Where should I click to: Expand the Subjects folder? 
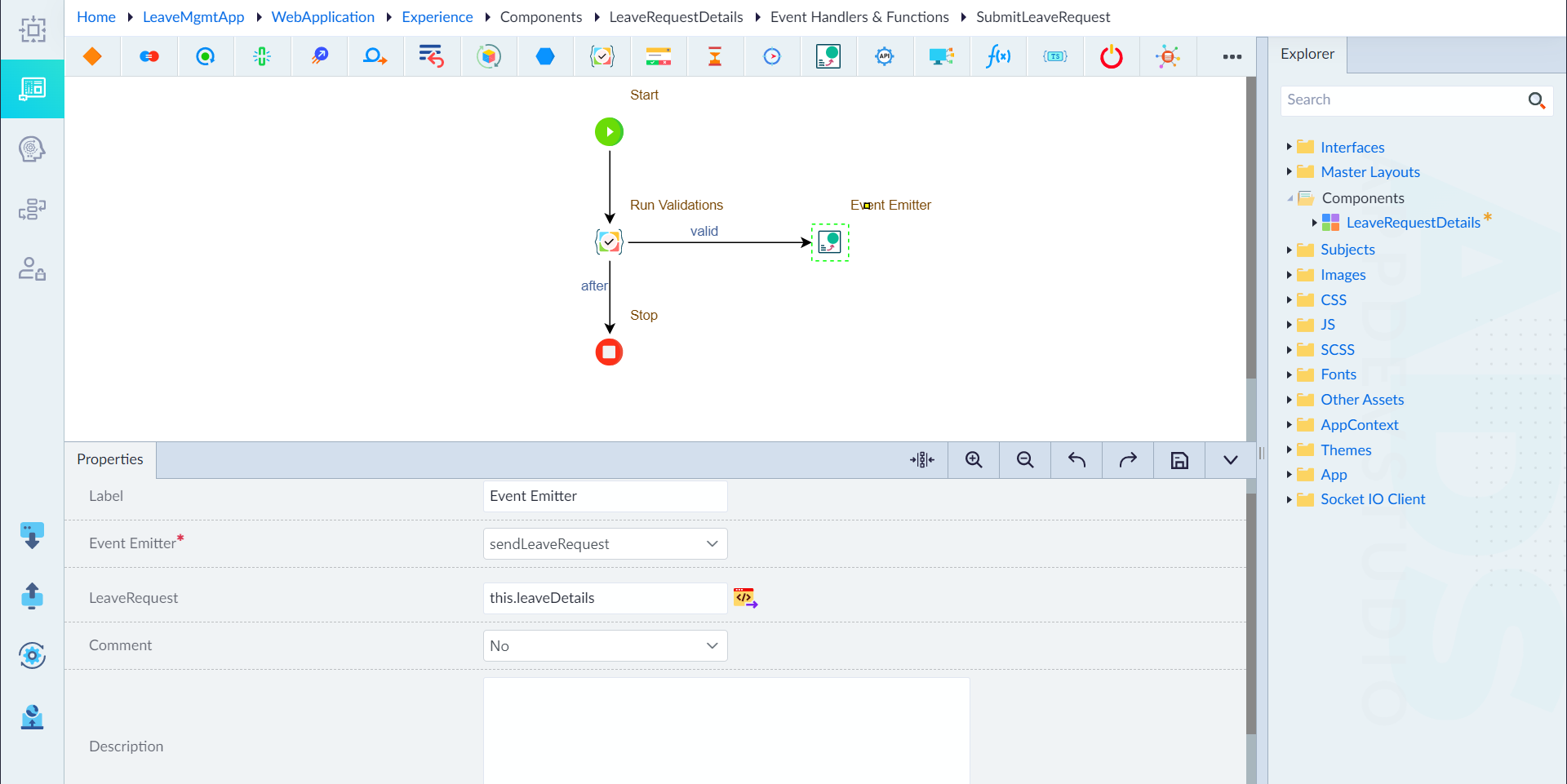[x=1289, y=250]
